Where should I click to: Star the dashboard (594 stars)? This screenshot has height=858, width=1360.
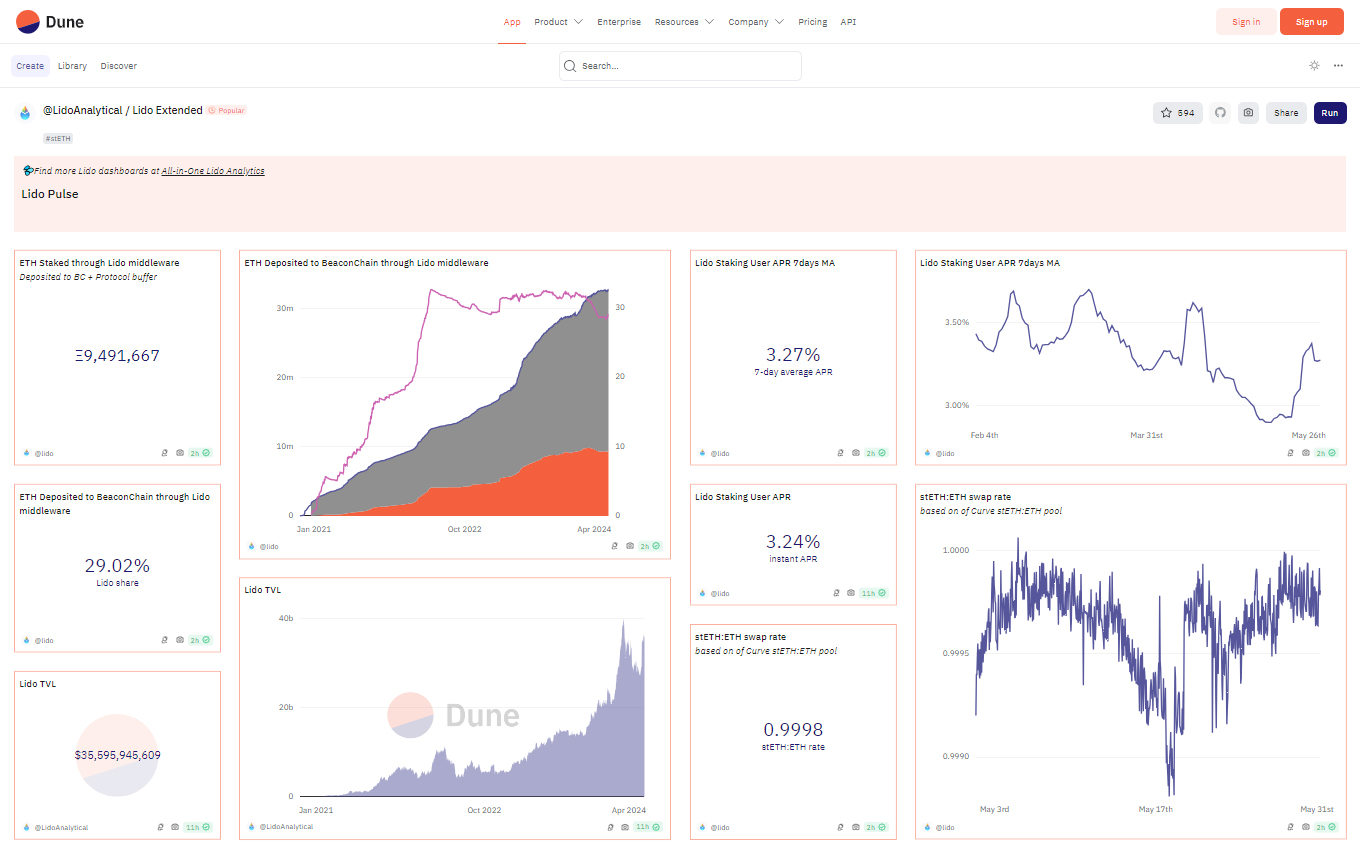[1178, 113]
